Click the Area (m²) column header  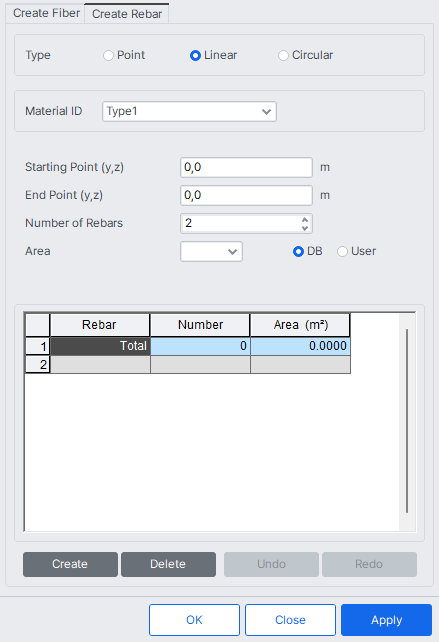click(x=300, y=325)
